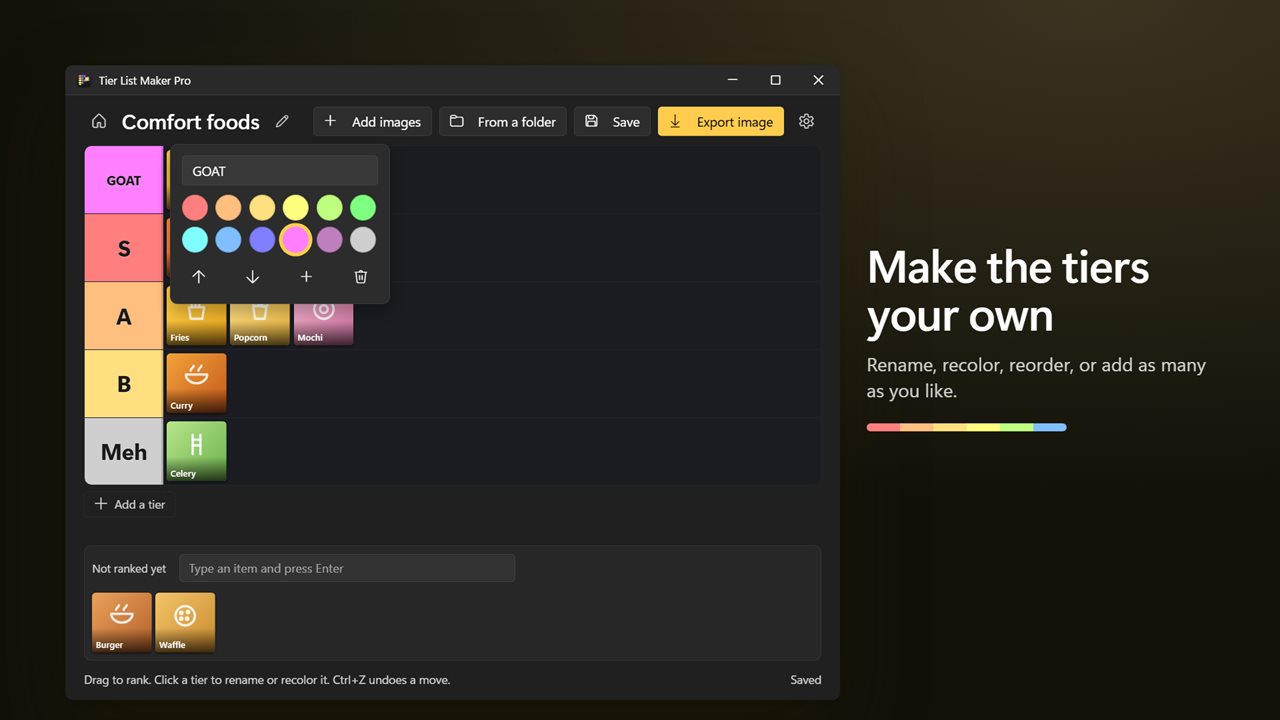Choose the bright yellow swatch
This screenshot has width=1280, height=720.
[x=295, y=208]
